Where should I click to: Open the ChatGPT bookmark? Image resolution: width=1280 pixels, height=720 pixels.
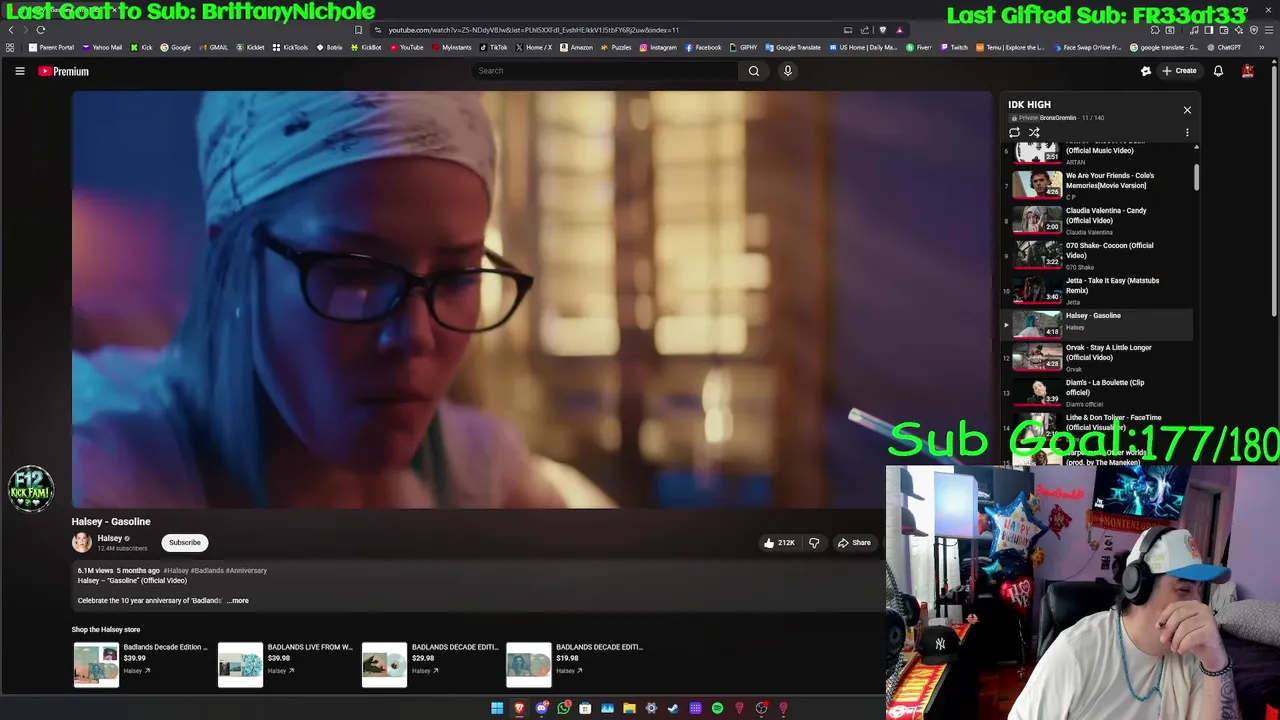pos(1224,47)
